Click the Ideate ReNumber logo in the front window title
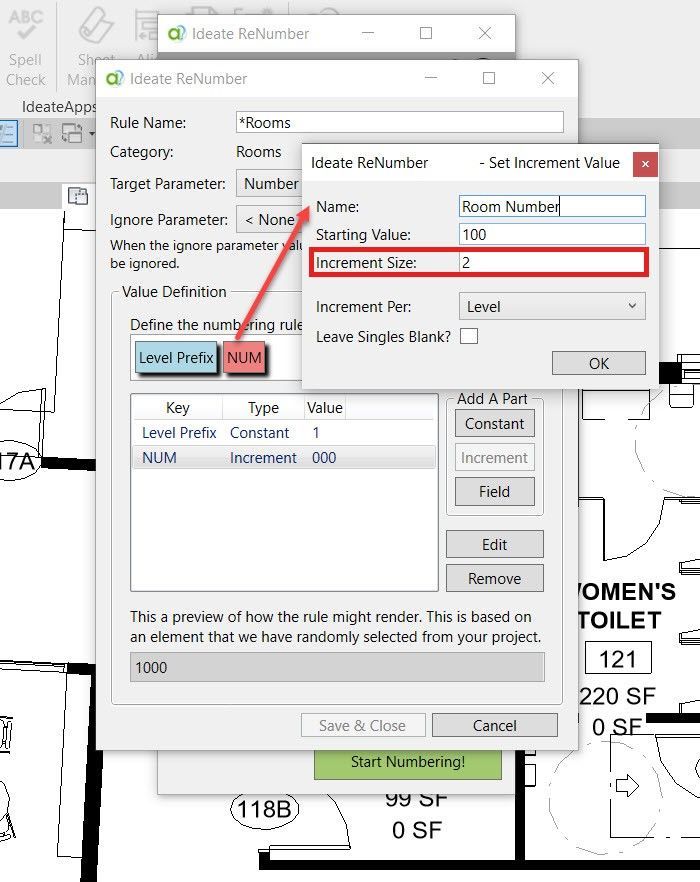Screen dimensions: 700x882 114,79
